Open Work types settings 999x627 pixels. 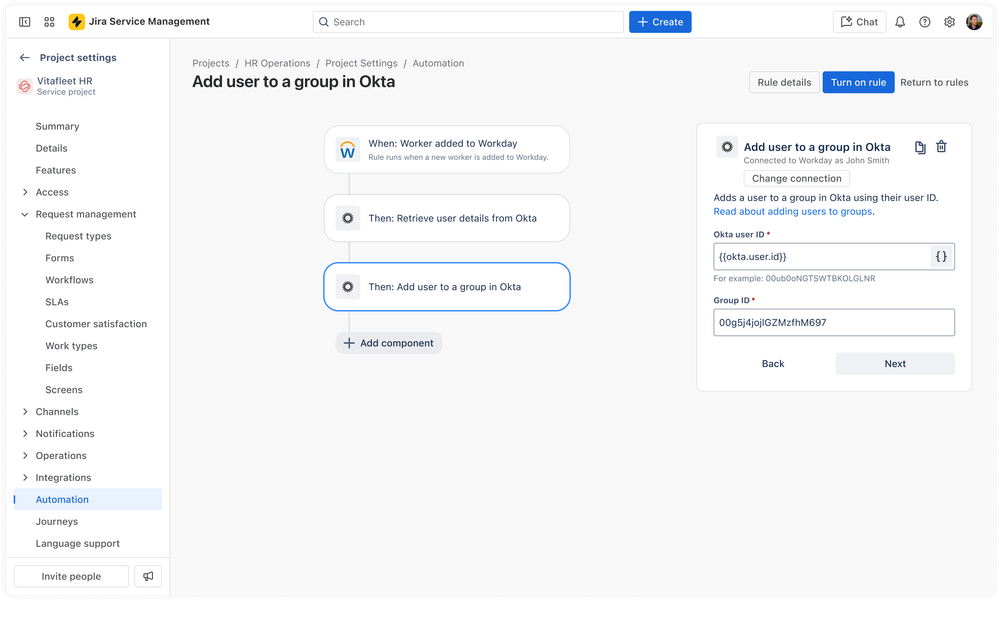(71, 346)
